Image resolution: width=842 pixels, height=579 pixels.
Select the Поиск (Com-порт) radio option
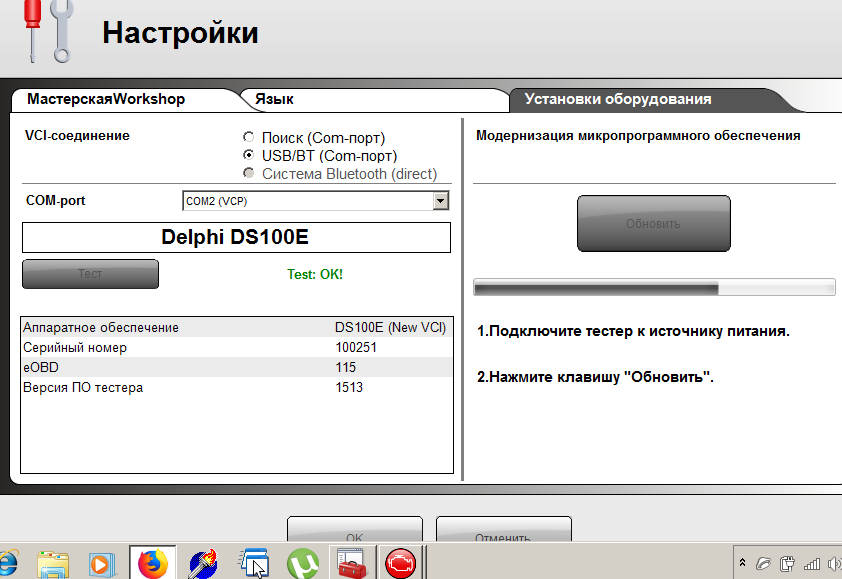click(248, 137)
